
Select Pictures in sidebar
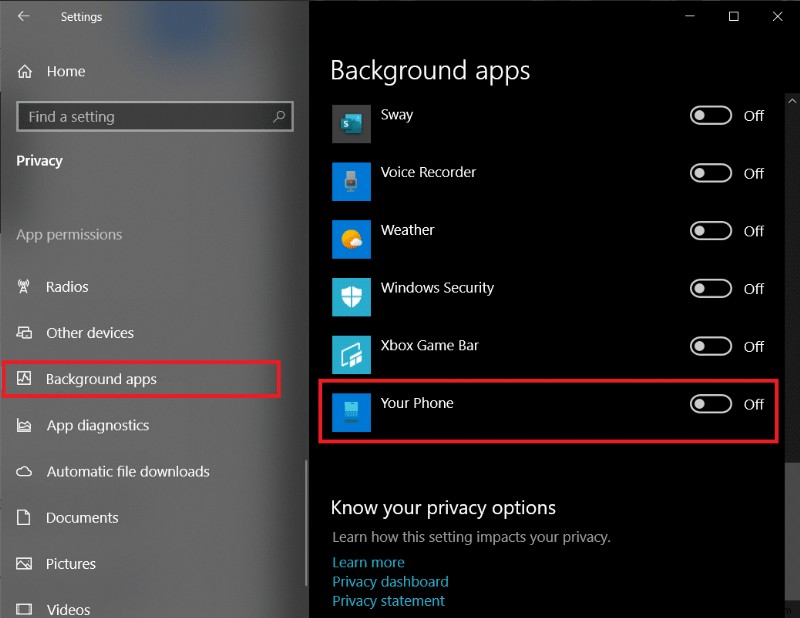pos(70,563)
